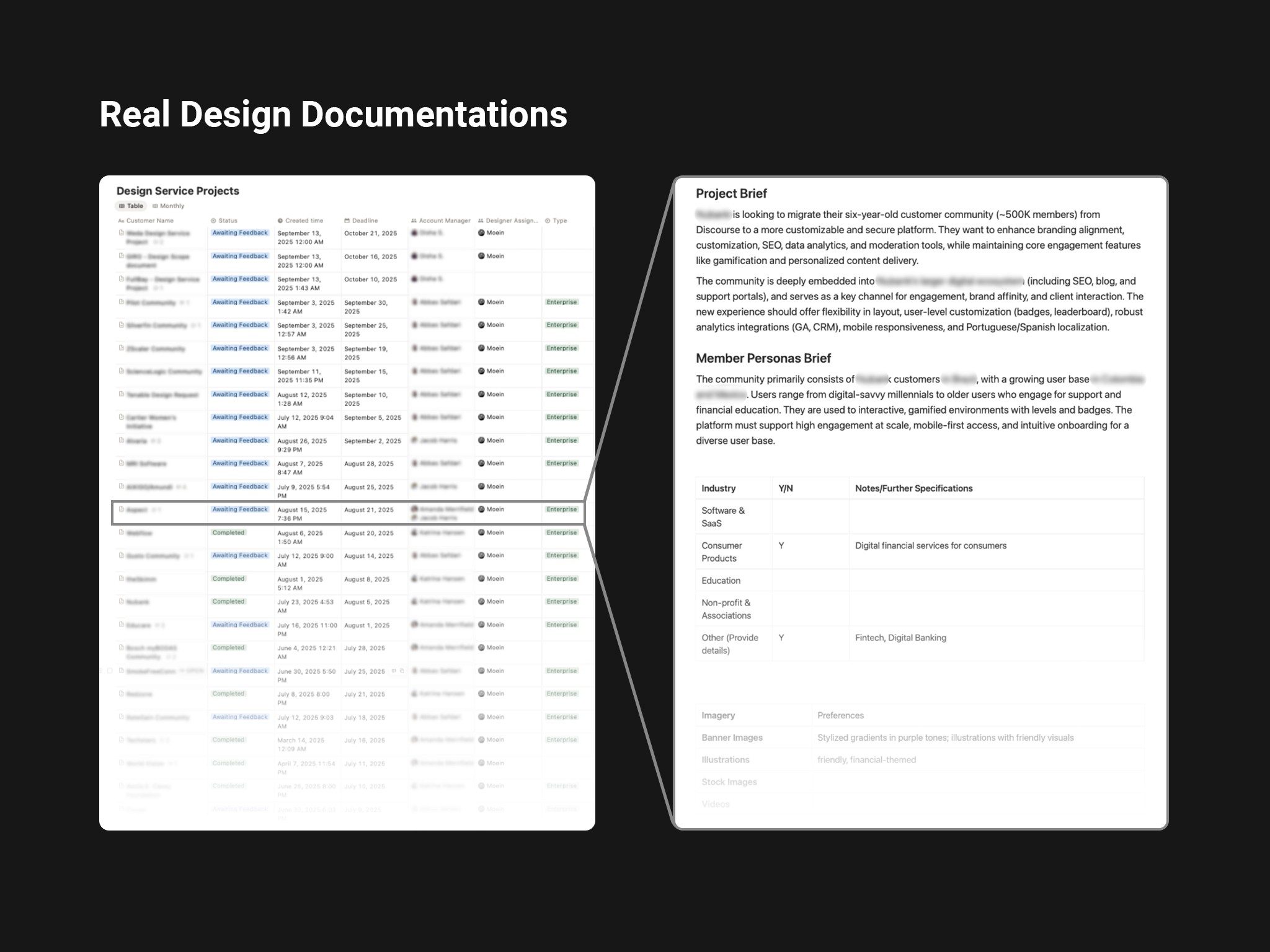Viewport: 1270px width, 952px height.
Task: Click page icon of August 5, 2025 row
Action: coord(121,602)
